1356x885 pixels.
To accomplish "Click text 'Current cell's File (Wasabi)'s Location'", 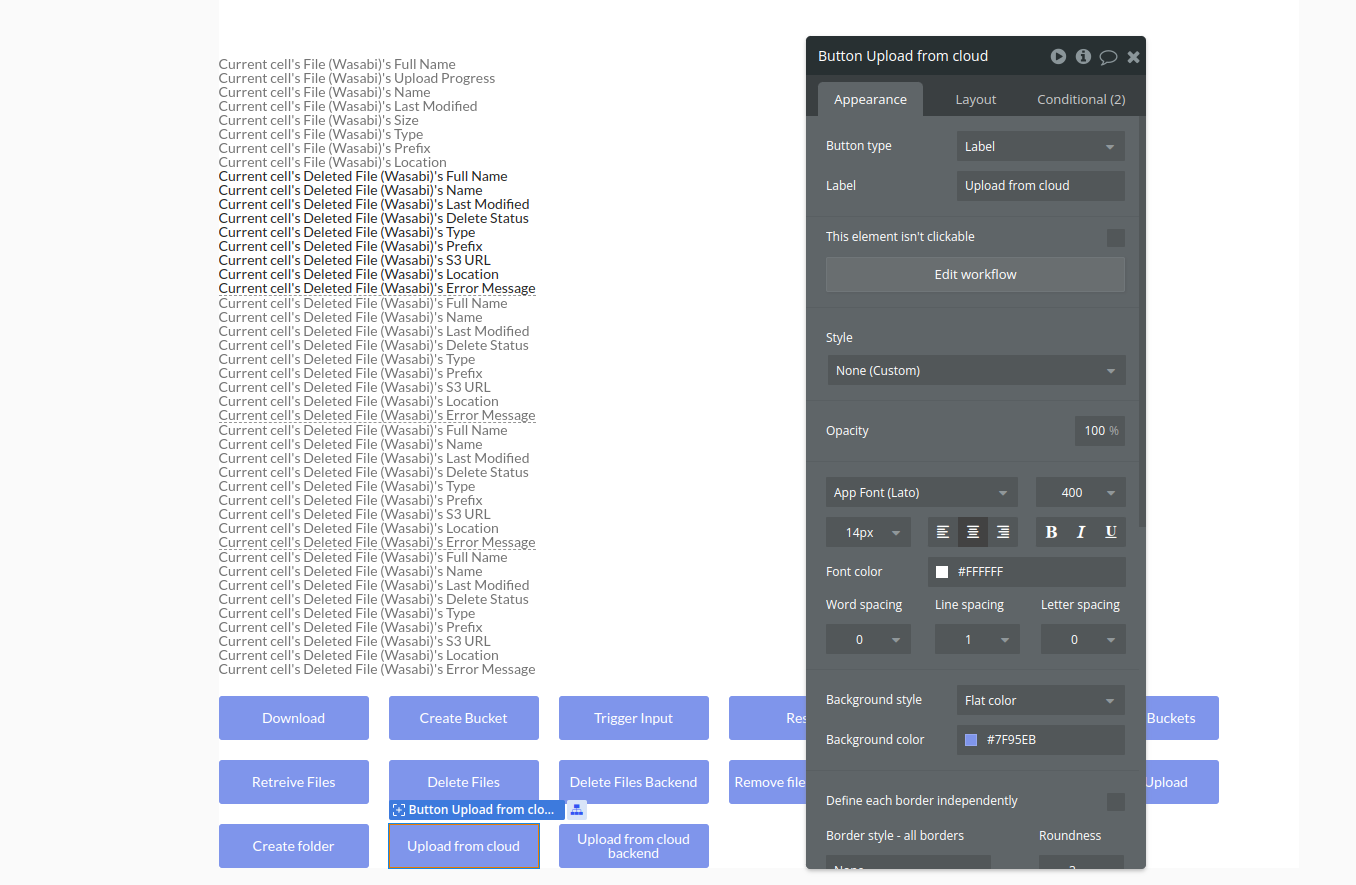I will pos(333,162).
